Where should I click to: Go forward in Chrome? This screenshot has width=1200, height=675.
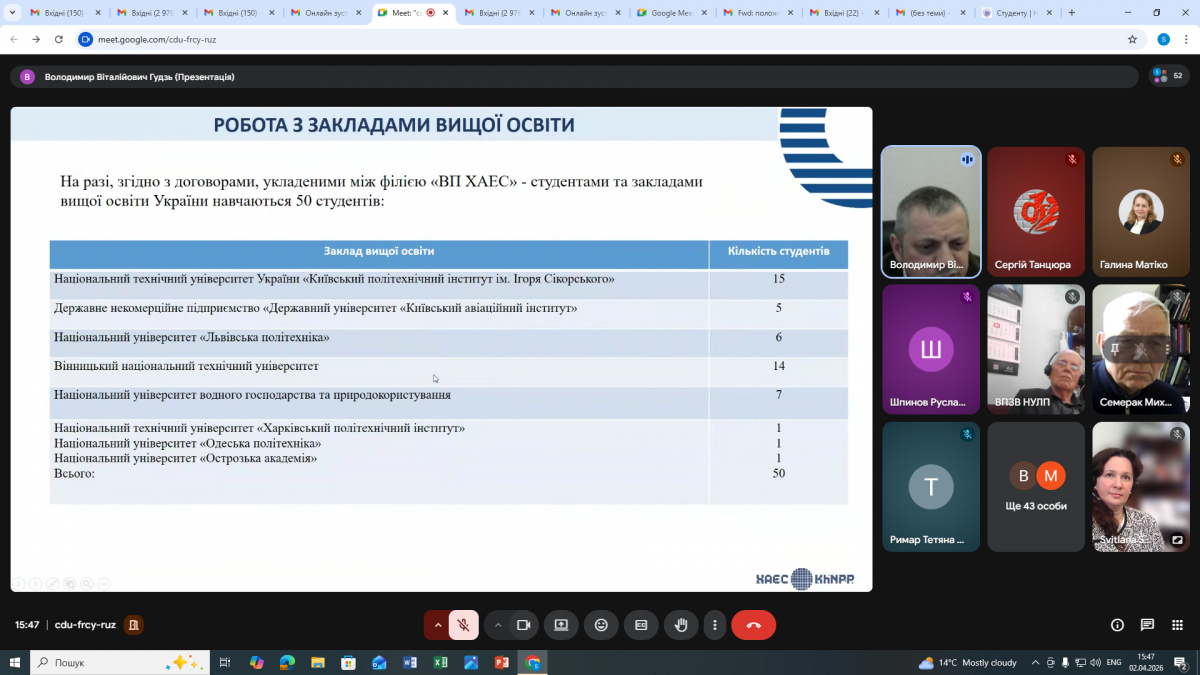point(37,39)
